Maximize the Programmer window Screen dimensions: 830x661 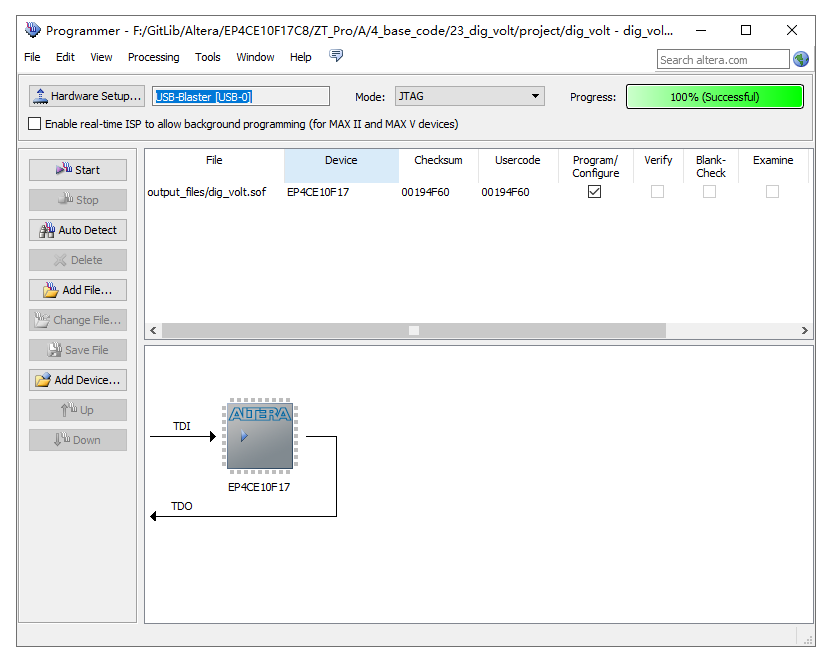pyautogui.click(x=746, y=30)
